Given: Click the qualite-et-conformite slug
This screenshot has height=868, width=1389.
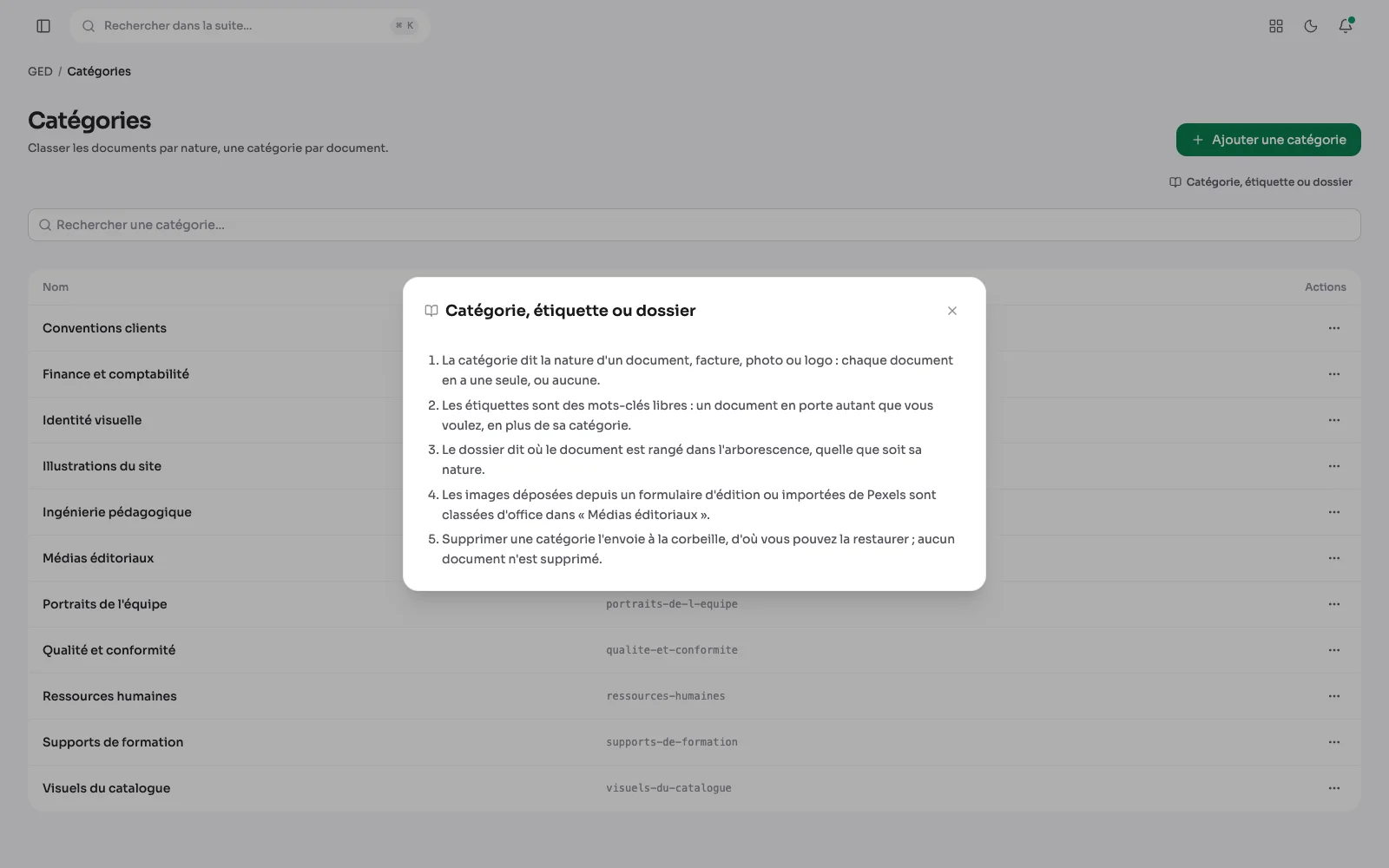Looking at the screenshot, I should click(672, 650).
